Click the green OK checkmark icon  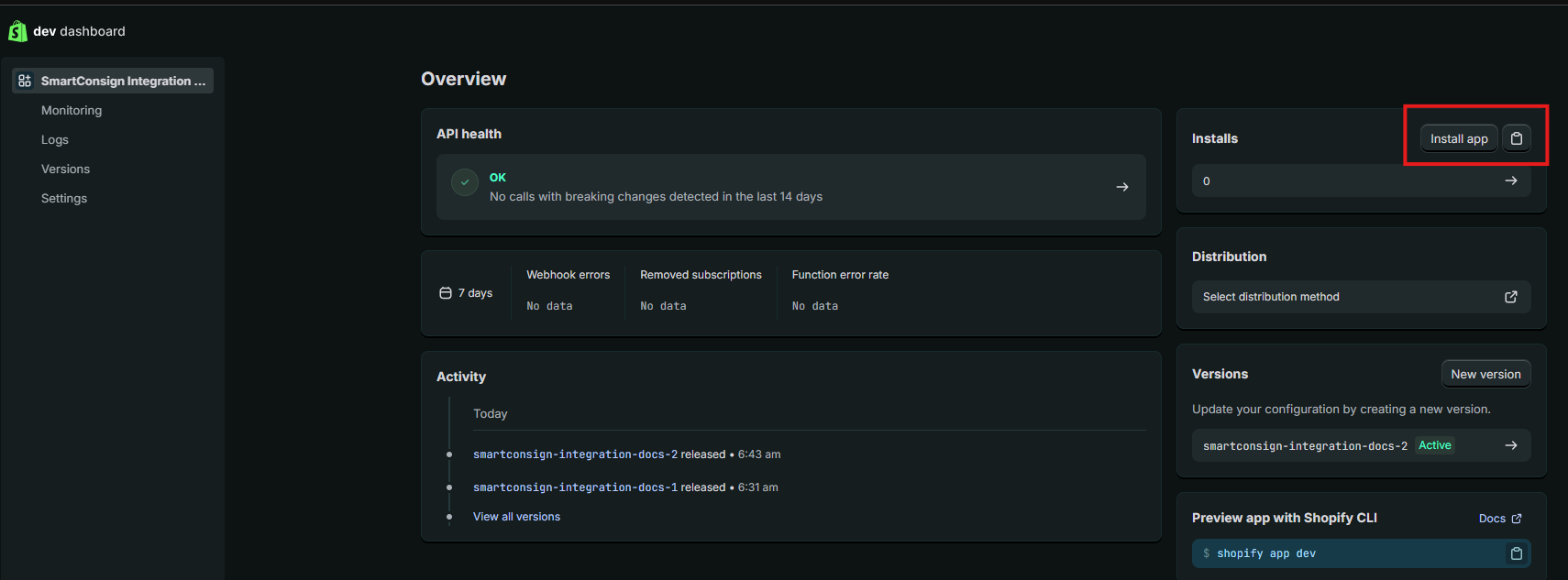[x=465, y=182]
